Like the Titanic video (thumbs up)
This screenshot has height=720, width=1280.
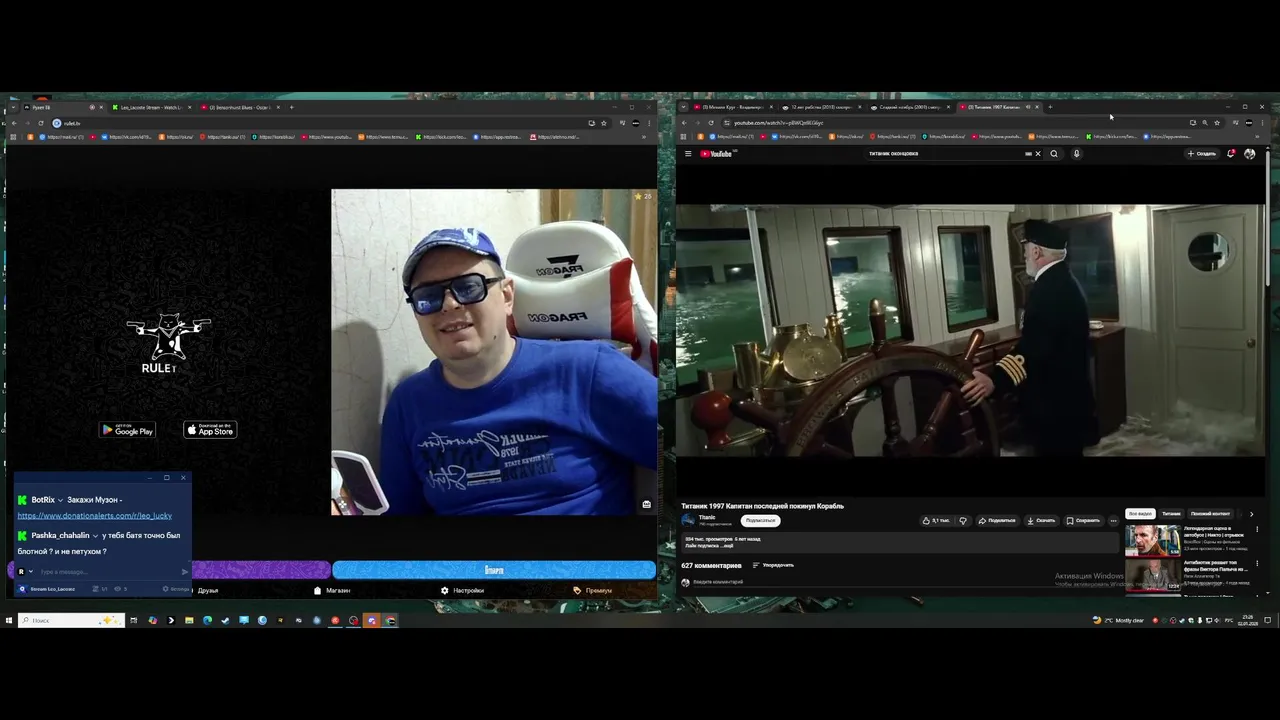937,520
